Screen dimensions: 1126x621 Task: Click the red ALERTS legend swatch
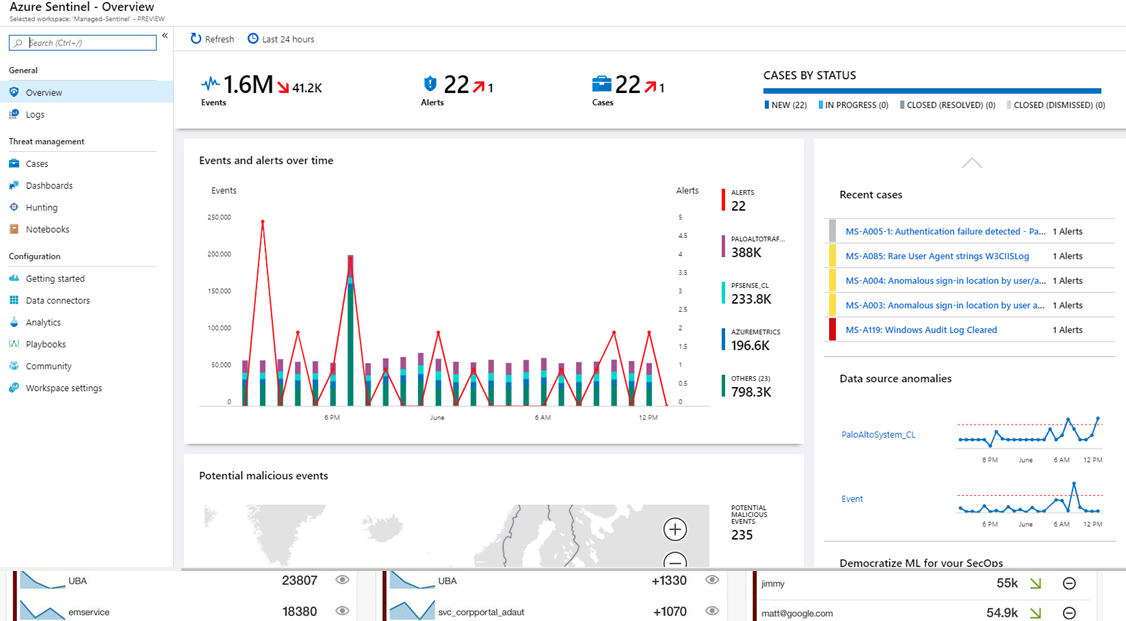tap(723, 200)
